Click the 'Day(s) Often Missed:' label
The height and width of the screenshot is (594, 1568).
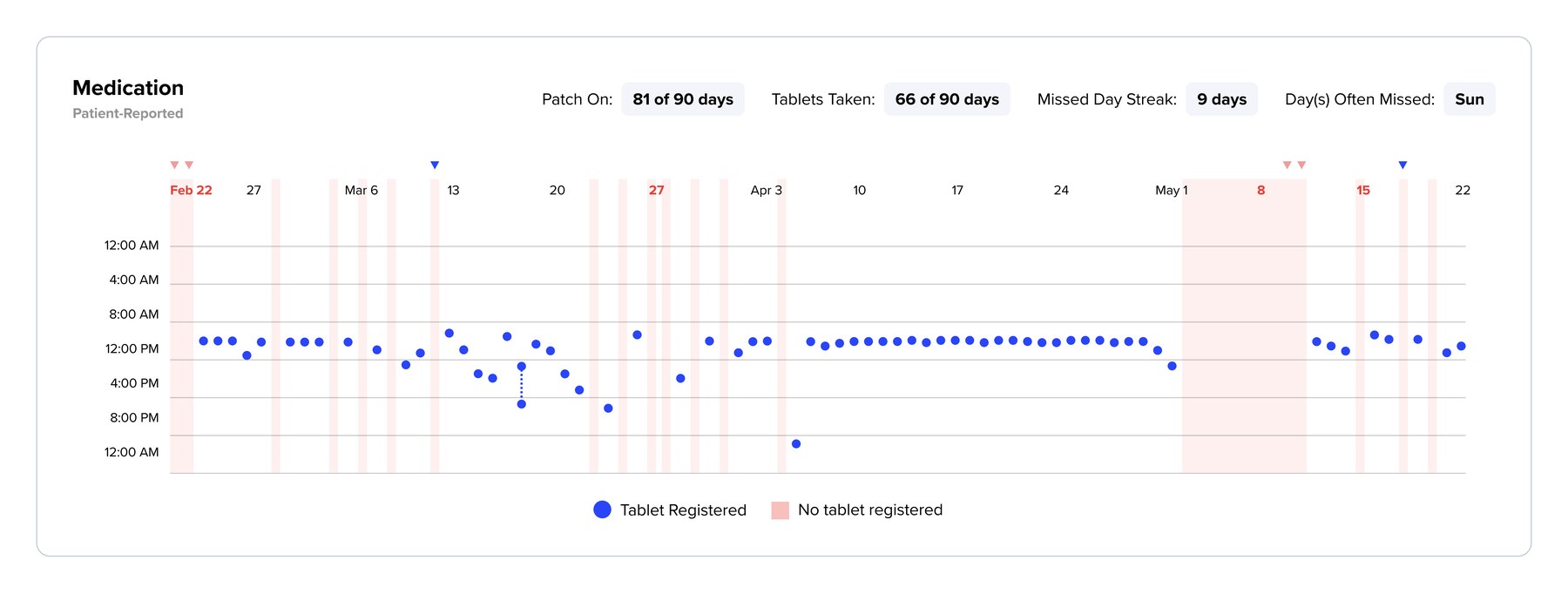1360,99
